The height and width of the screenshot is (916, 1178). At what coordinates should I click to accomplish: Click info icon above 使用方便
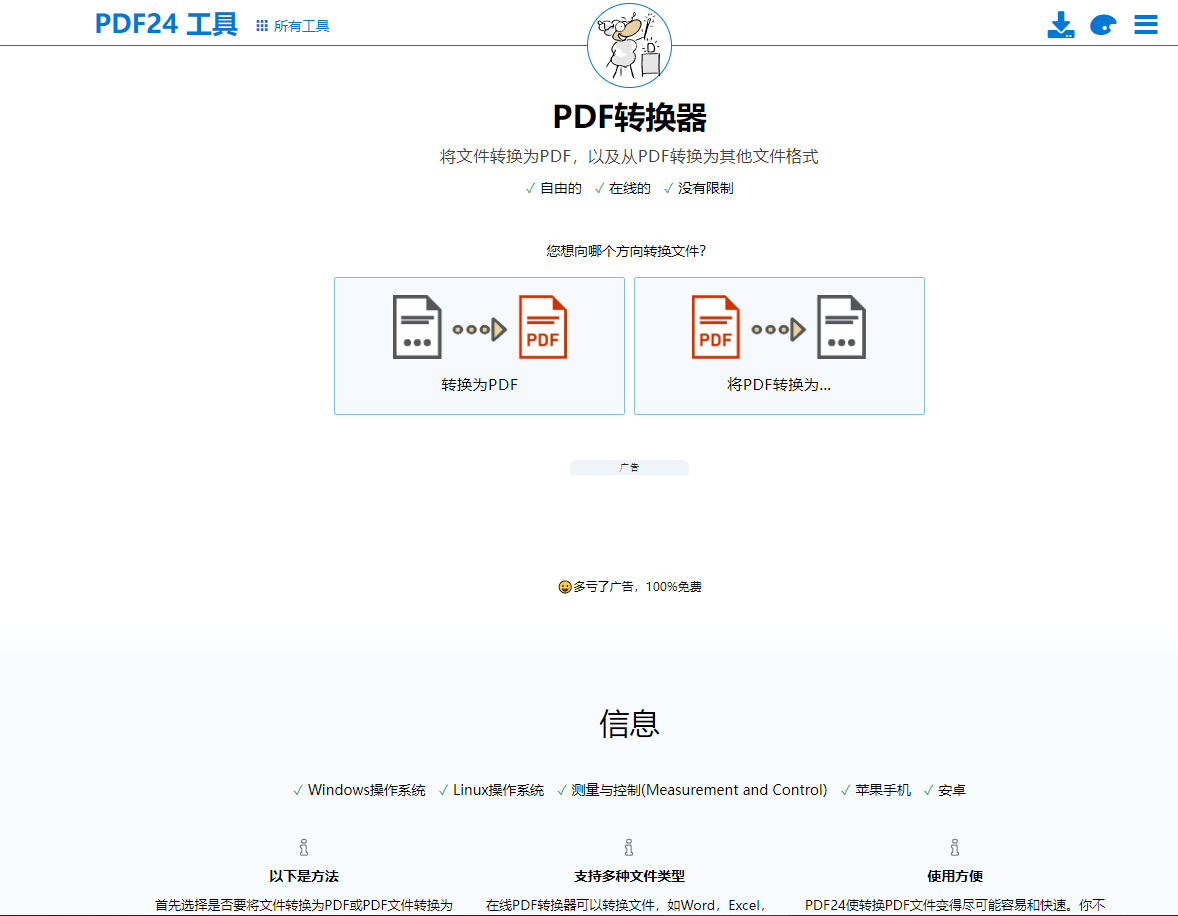(x=955, y=848)
